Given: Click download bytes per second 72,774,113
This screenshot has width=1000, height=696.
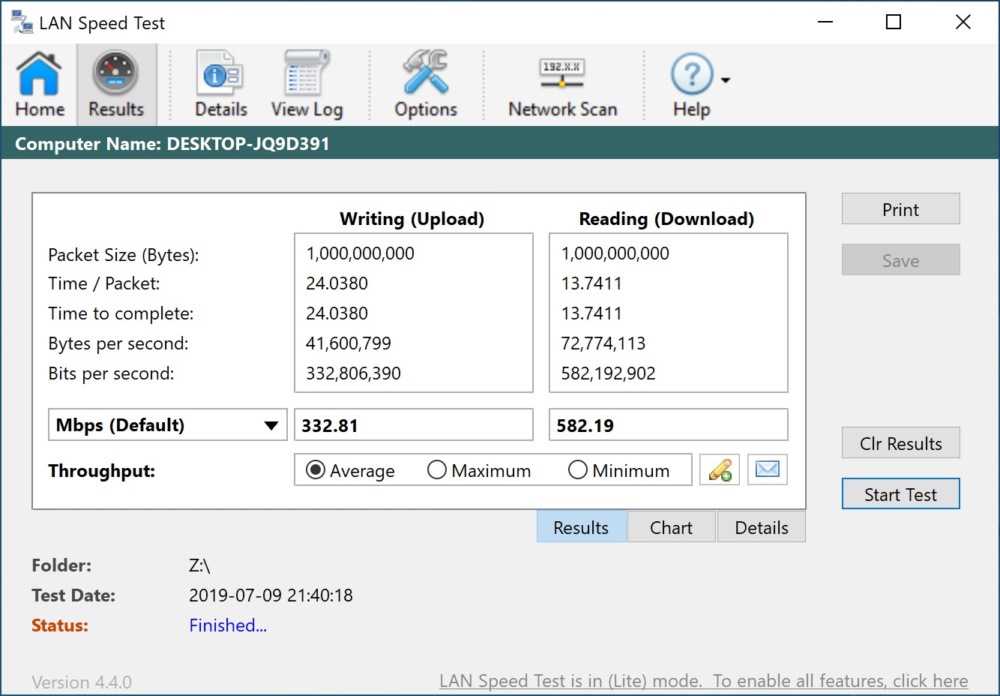Looking at the screenshot, I should coord(603,343).
